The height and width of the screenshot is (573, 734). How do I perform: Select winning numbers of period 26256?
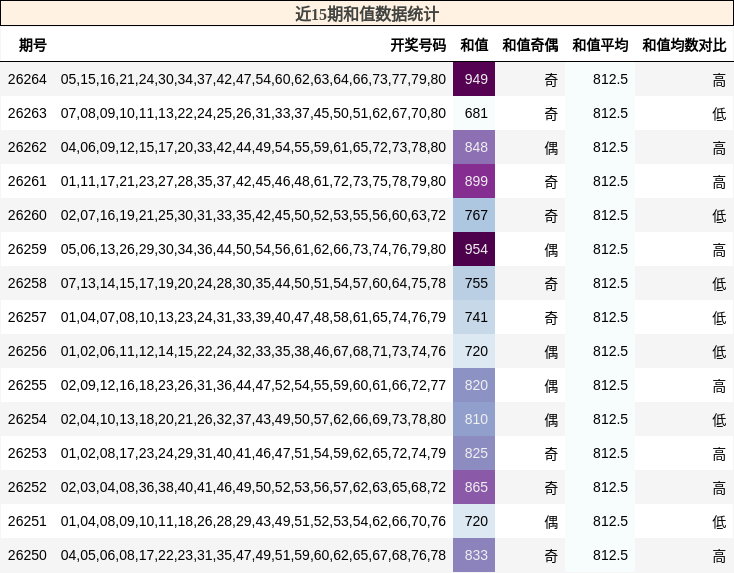coord(253,351)
